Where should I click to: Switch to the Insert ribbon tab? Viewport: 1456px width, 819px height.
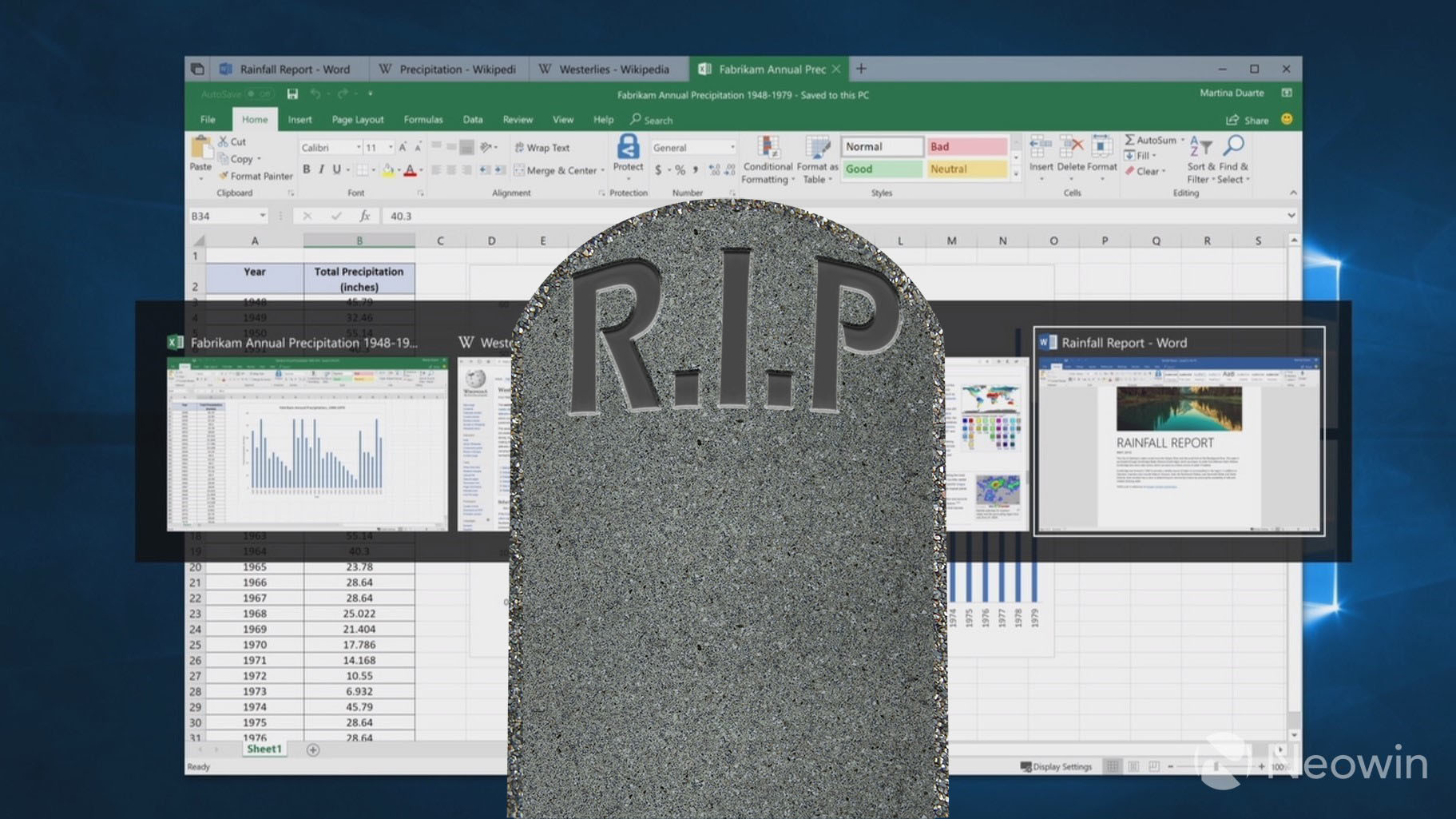tap(300, 120)
